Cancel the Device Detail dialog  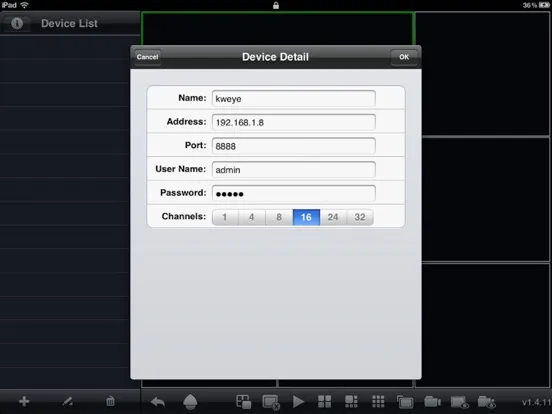click(148, 57)
